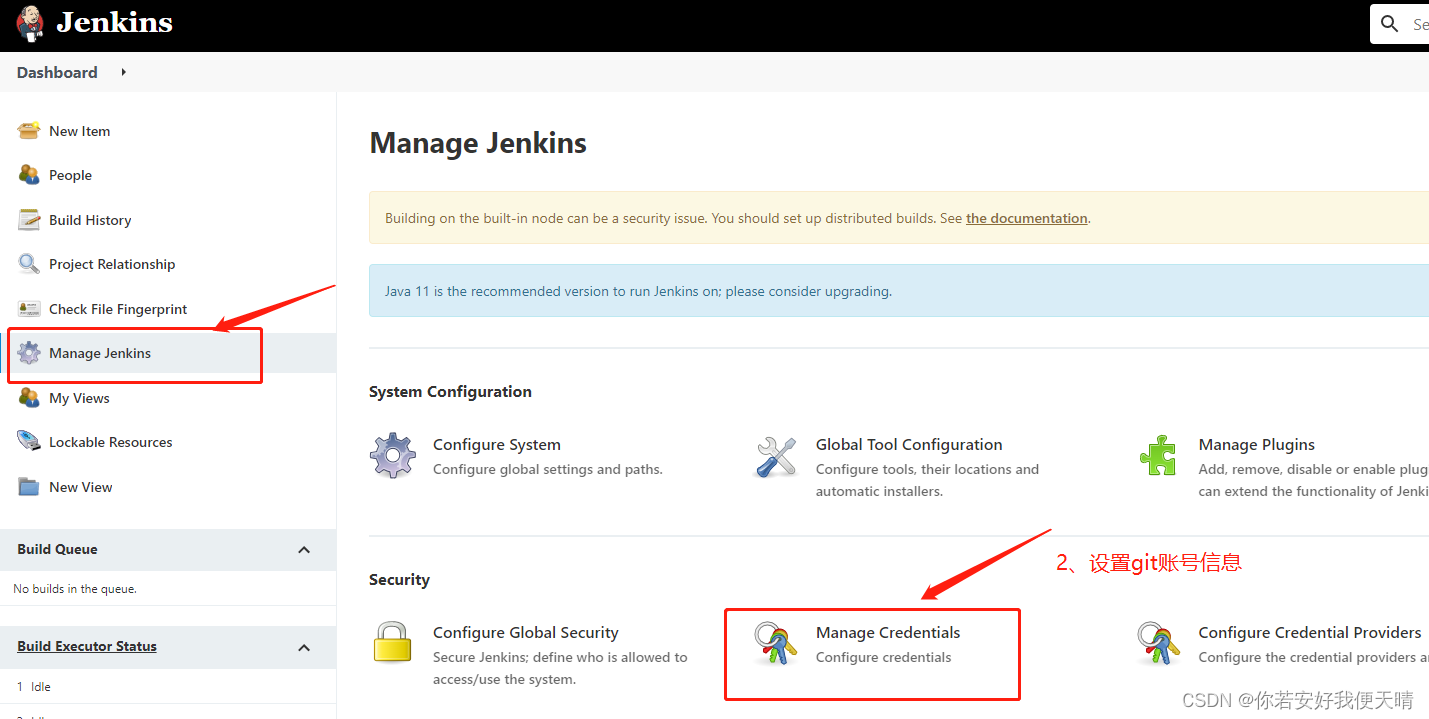The width and height of the screenshot is (1429, 719).
Task: Click the Manage Plugins puzzle icon
Action: pyautogui.click(x=1158, y=456)
